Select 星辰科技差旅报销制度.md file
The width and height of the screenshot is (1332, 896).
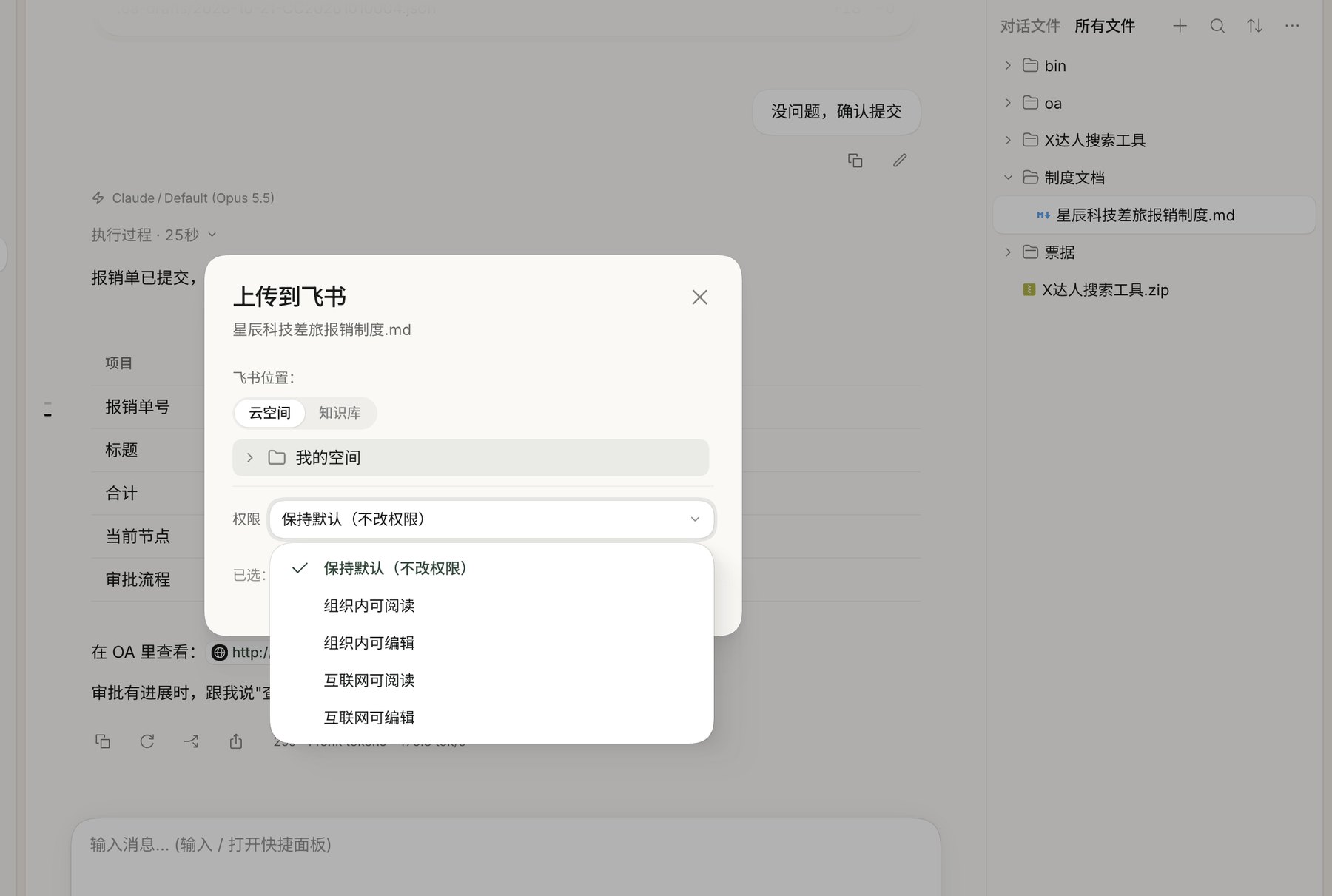point(1154,215)
